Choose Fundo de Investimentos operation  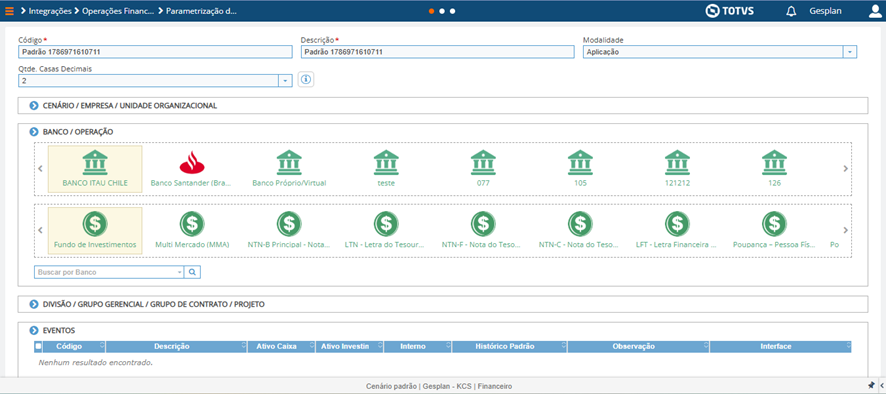[x=95, y=231]
